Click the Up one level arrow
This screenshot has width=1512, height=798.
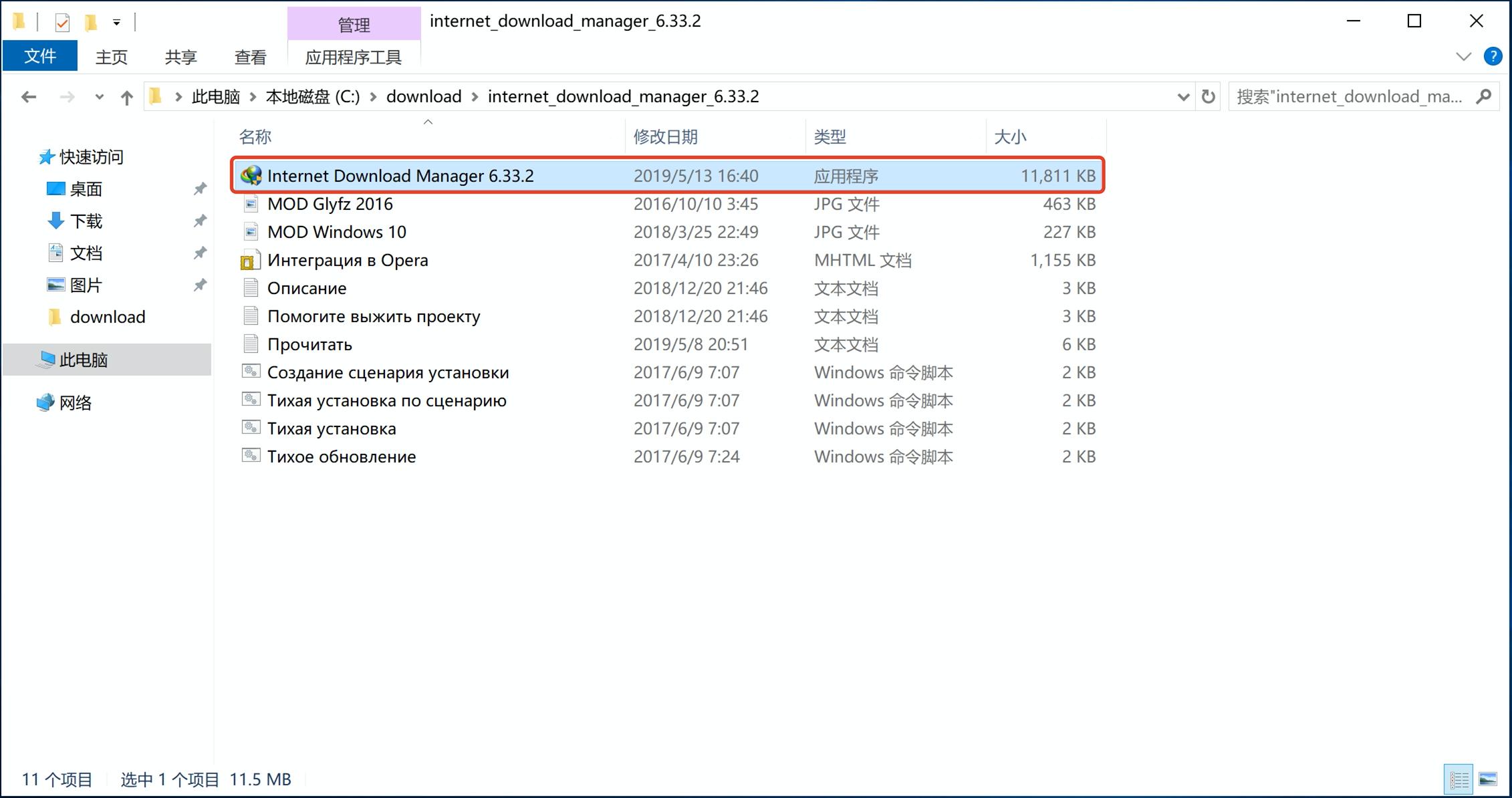pos(126,98)
